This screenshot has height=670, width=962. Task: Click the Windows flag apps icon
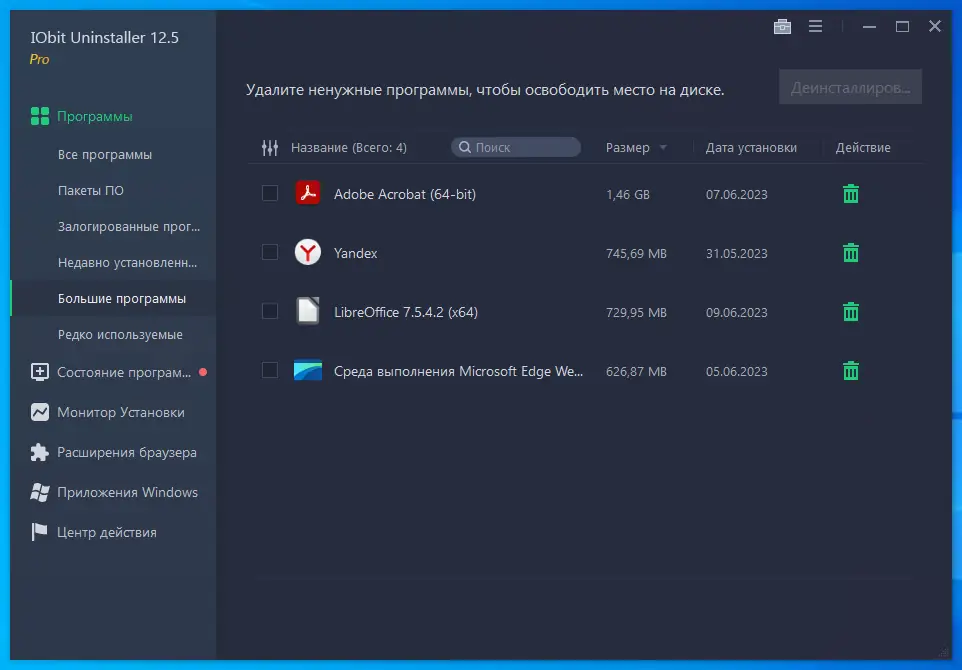[x=40, y=492]
